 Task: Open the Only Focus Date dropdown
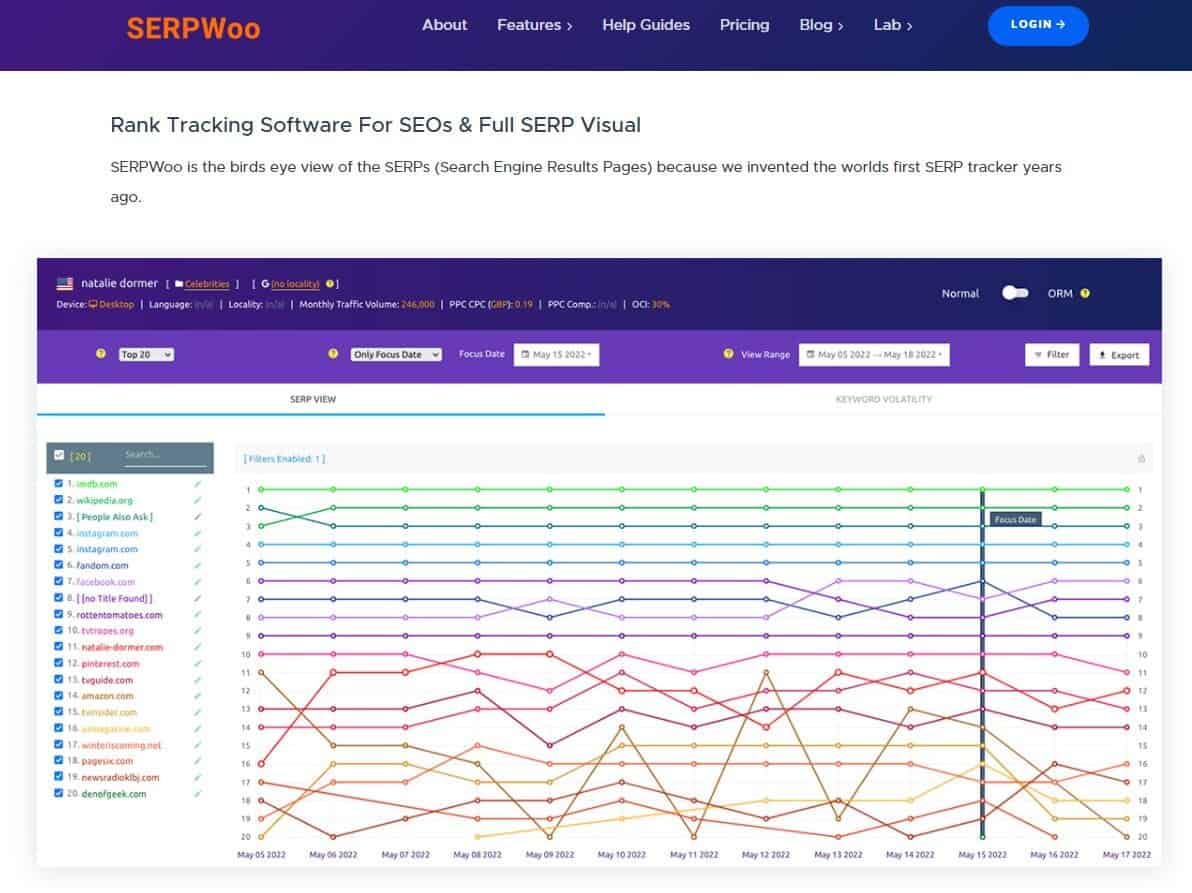click(x=396, y=354)
